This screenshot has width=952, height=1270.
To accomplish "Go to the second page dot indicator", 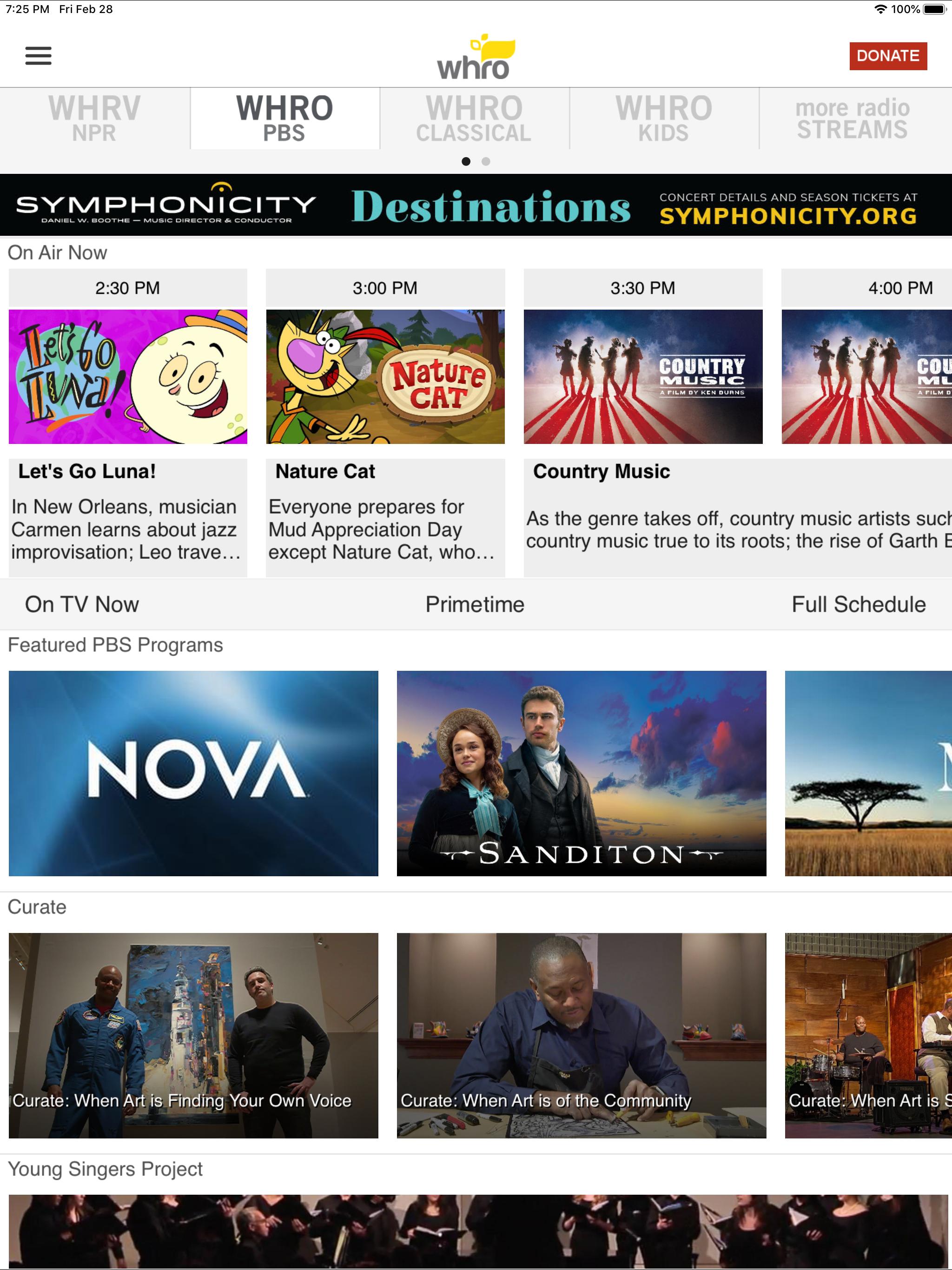I will 486,161.
